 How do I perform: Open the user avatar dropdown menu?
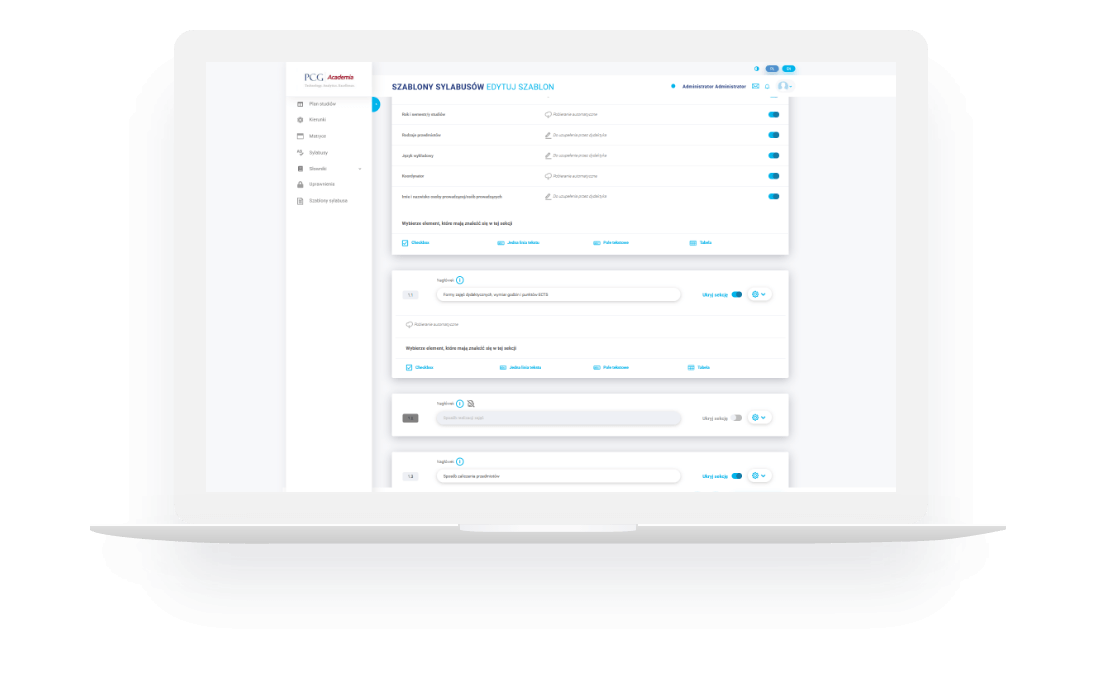pyautogui.click(x=785, y=86)
